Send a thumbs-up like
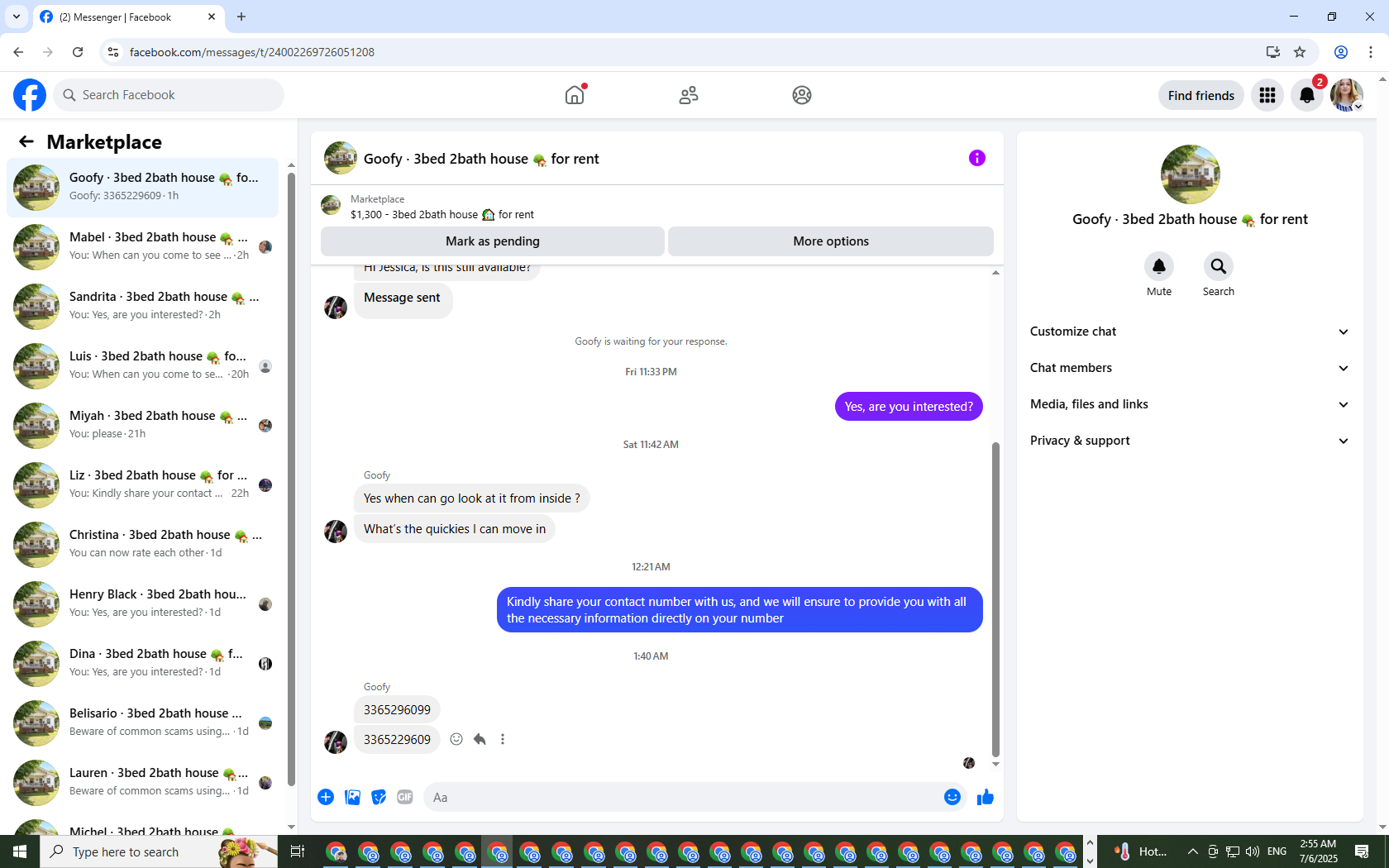Image resolution: width=1389 pixels, height=868 pixels. pos(986,797)
